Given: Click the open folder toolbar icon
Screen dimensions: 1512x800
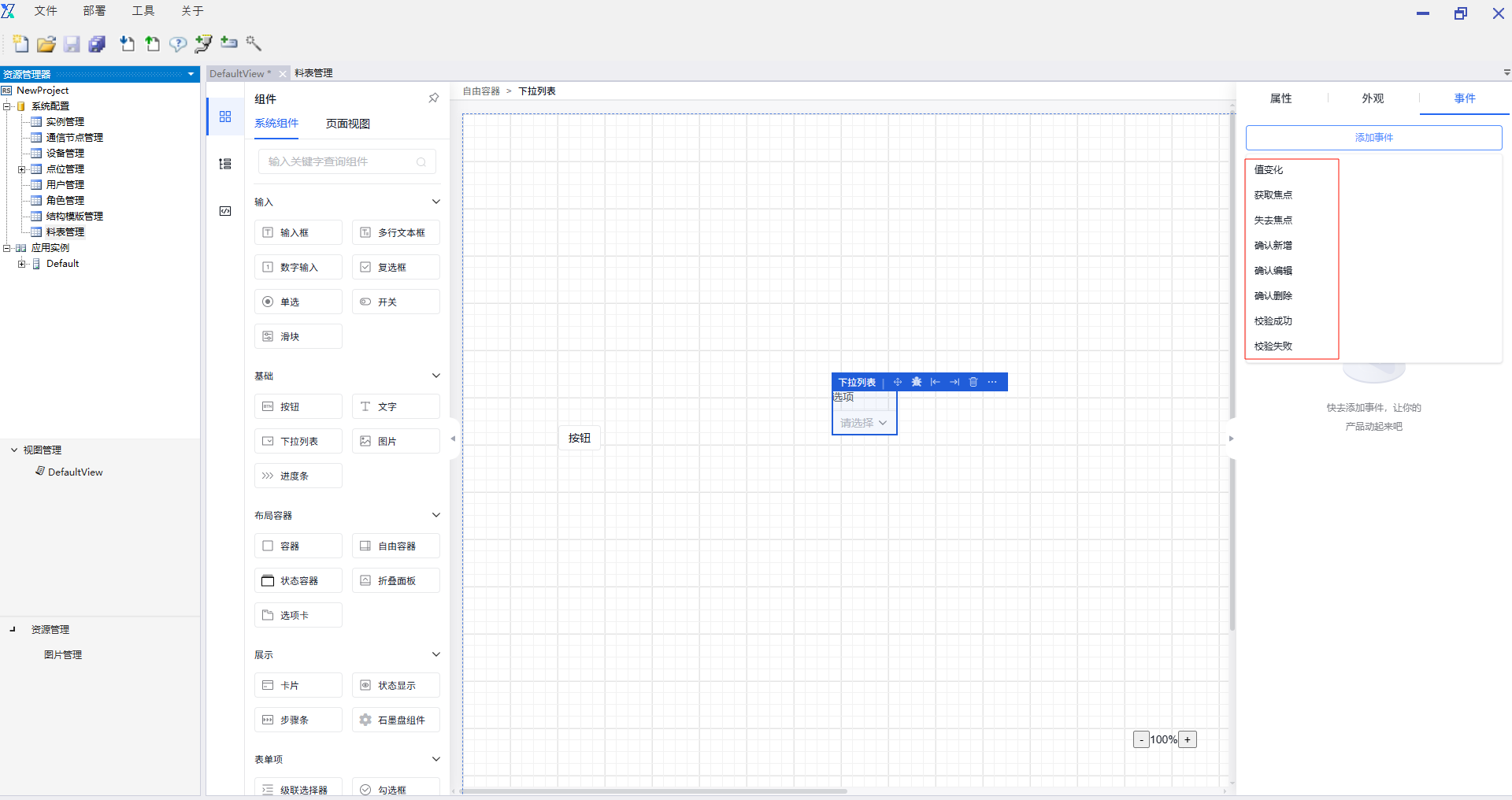Looking at the screenshot, I should [46, 44].
